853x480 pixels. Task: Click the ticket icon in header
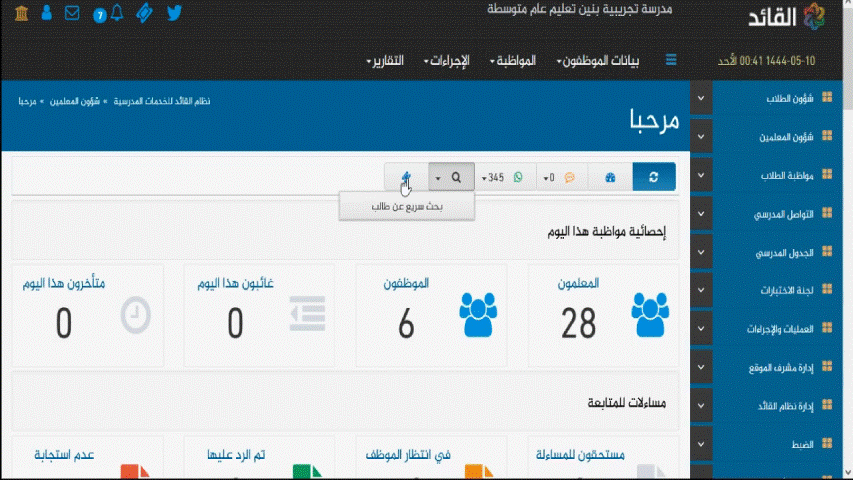tap(145, 14)
